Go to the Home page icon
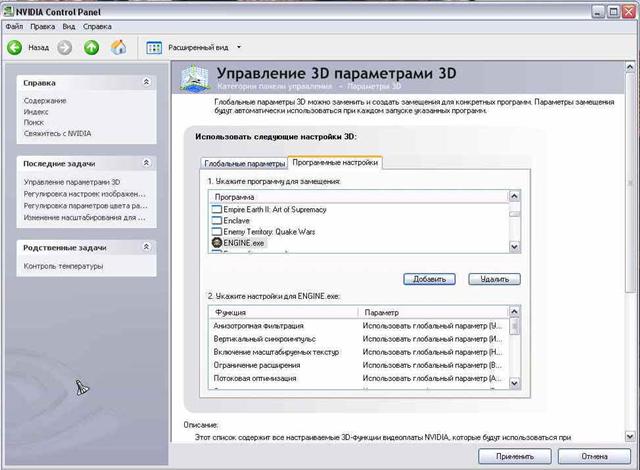640x470 pixels. [119, 47]
